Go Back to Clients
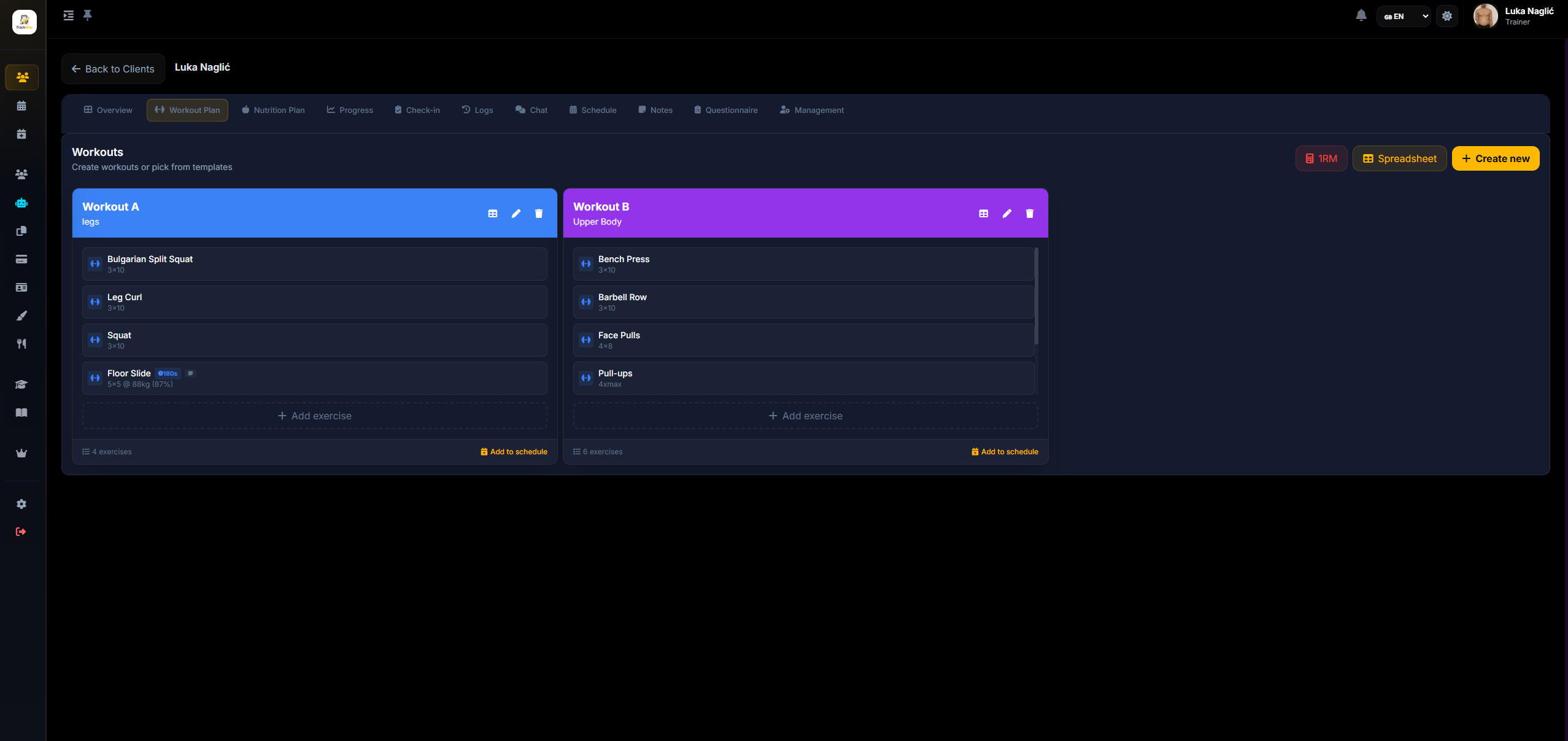 click(113, 69)
